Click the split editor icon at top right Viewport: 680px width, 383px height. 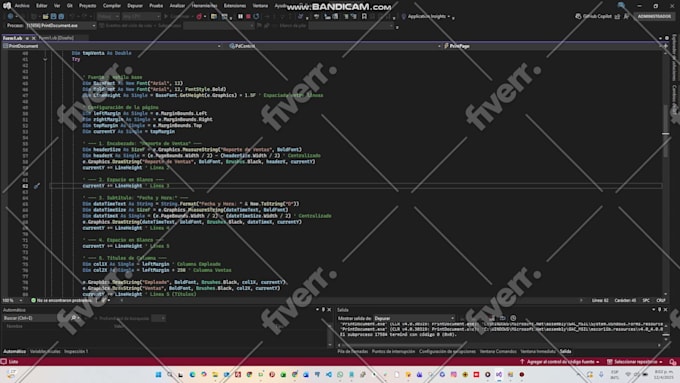coord(665,46)
